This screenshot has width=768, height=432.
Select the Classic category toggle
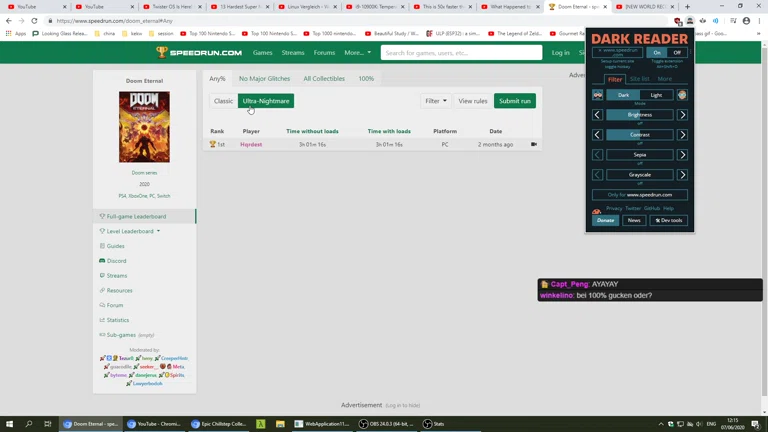click(x=223, y=101)
